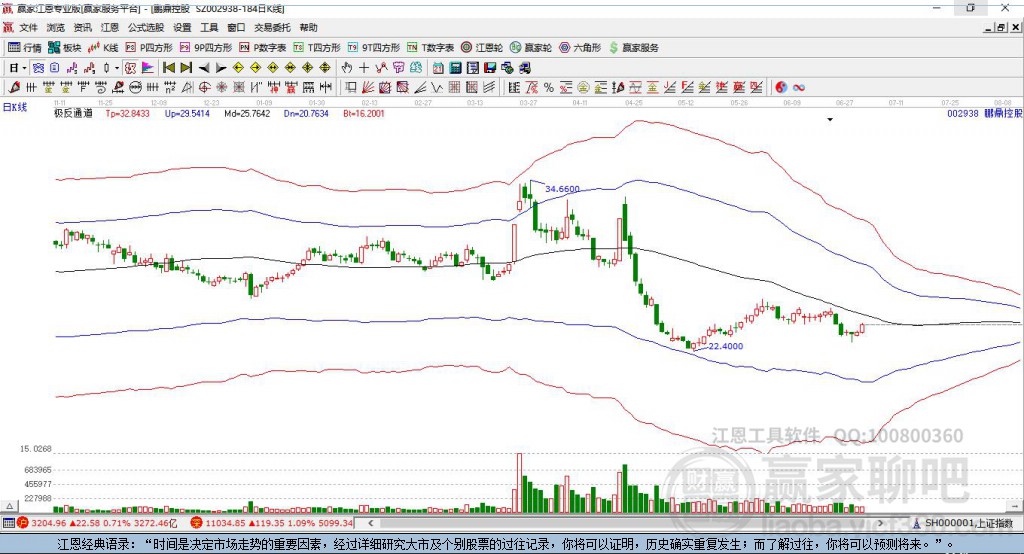This screenshot has height=554, width=1024.
Task: Open the 公式选股 menu
Action: (x=146, y=27)
